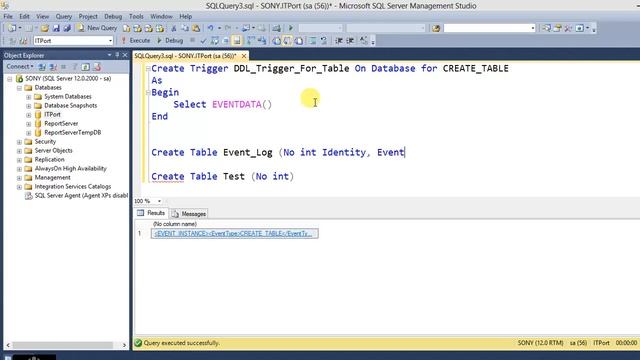Open the Tools menu
This screenshot has width=640, height=360.
tap(136, 17)
